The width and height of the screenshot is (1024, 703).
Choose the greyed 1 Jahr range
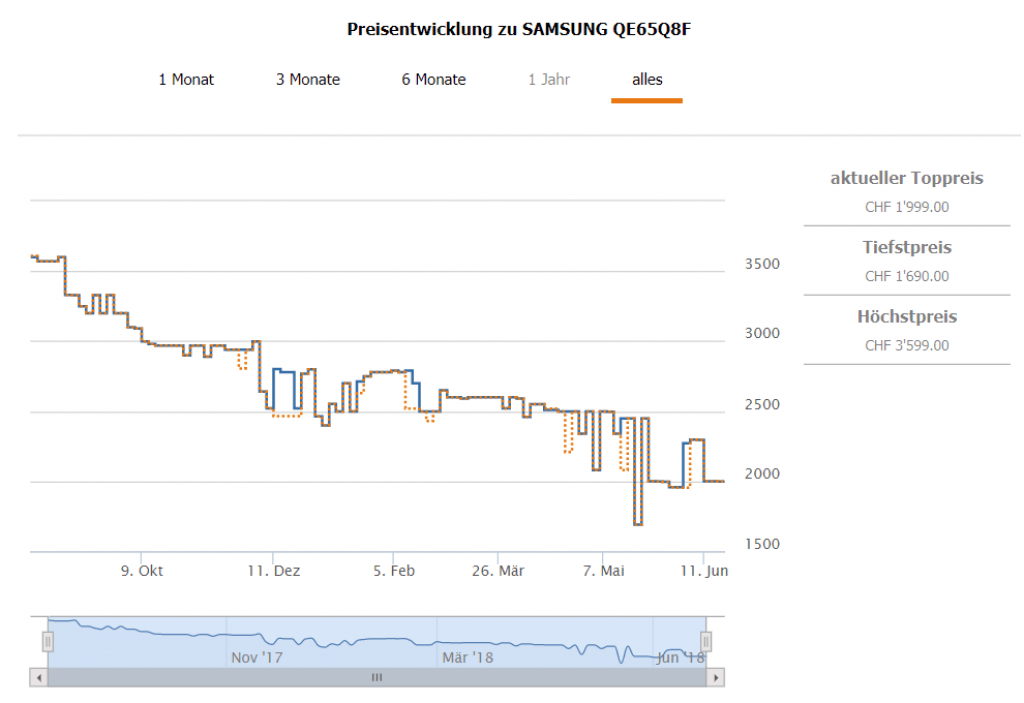(x=549, y=80)
